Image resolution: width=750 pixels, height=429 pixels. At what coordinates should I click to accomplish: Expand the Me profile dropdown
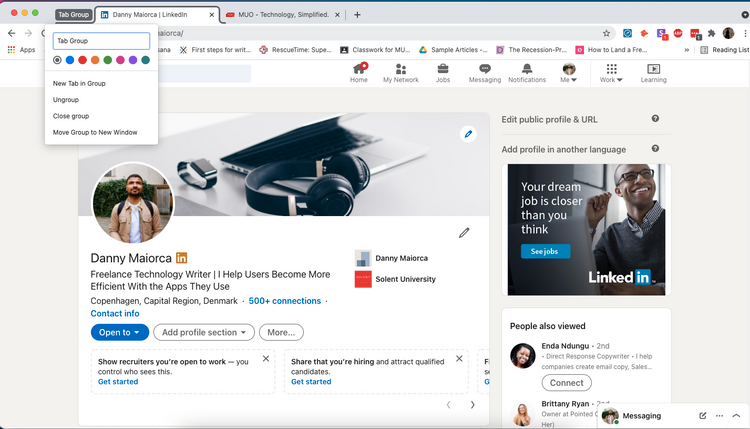(x=569, y=73)
